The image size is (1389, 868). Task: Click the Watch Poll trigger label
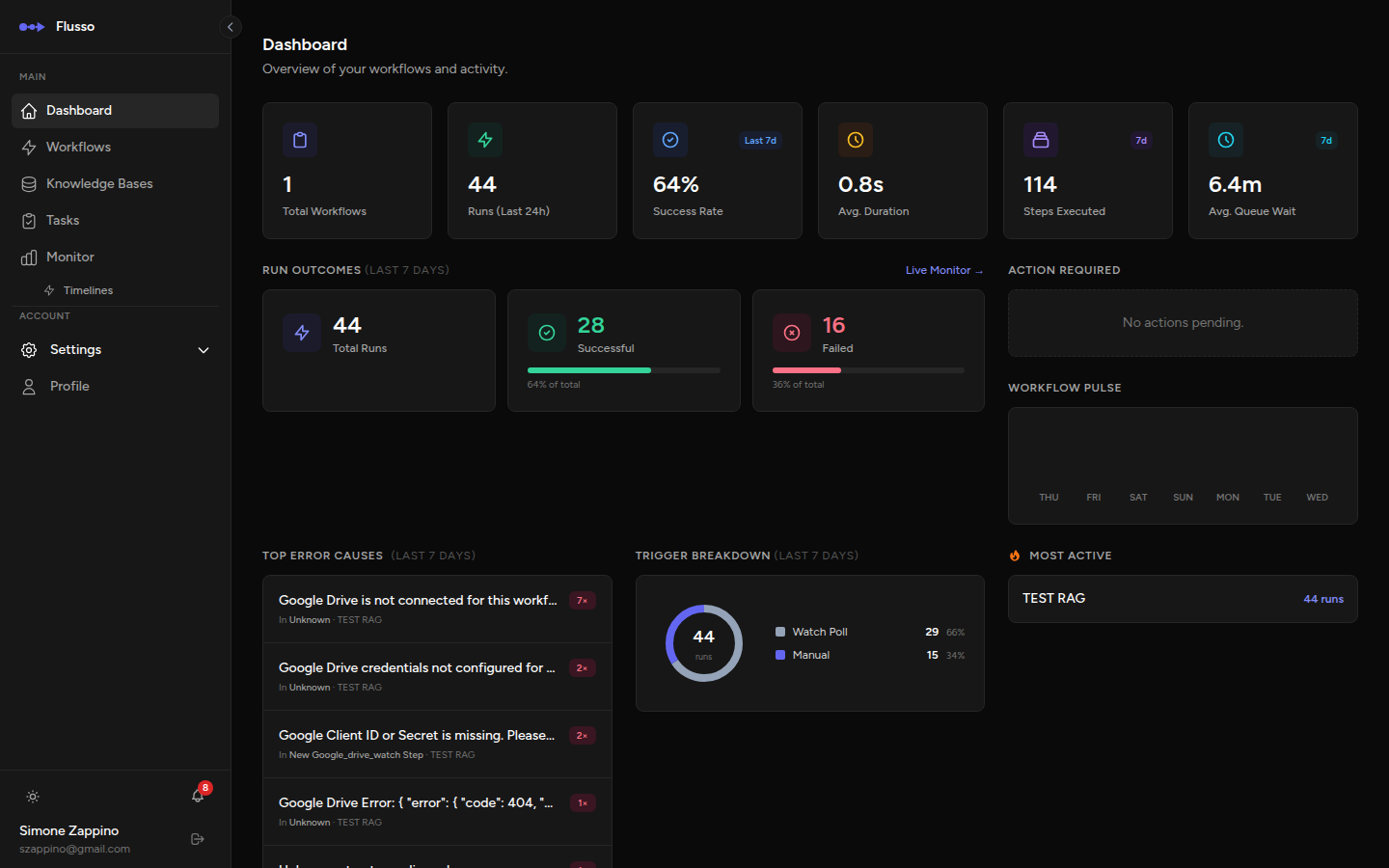[820, 632]
